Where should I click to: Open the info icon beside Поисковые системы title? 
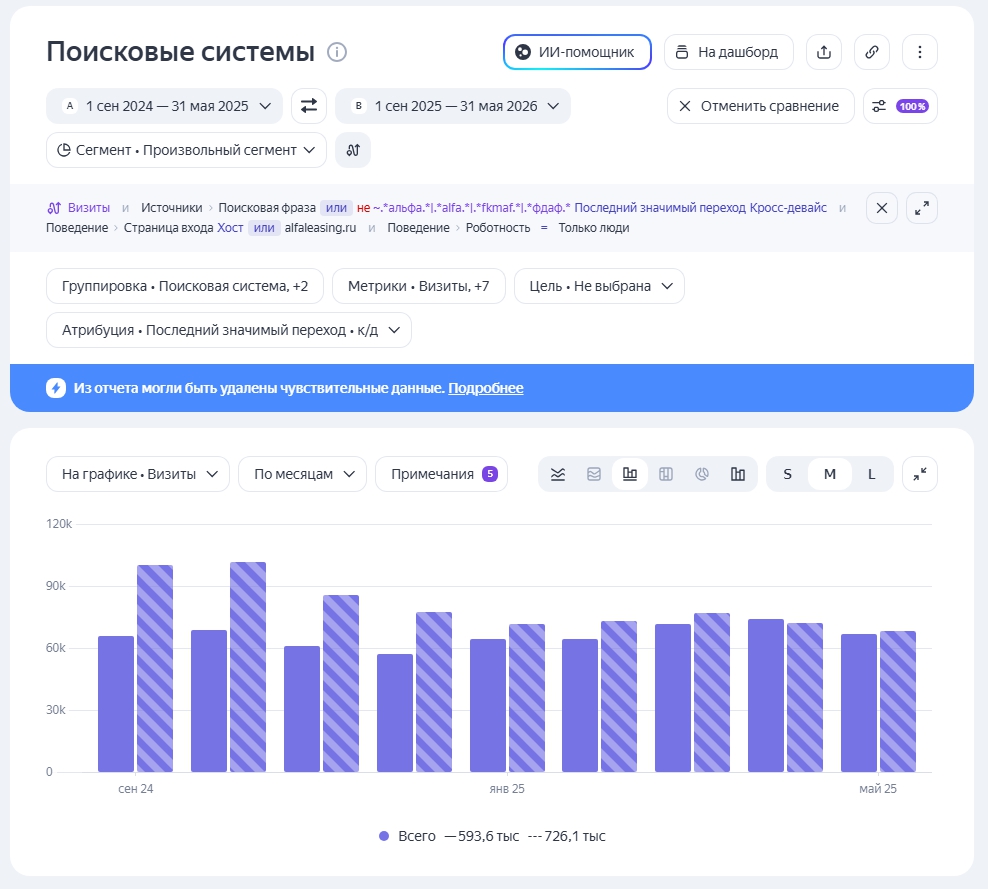[x=337, y=52]
